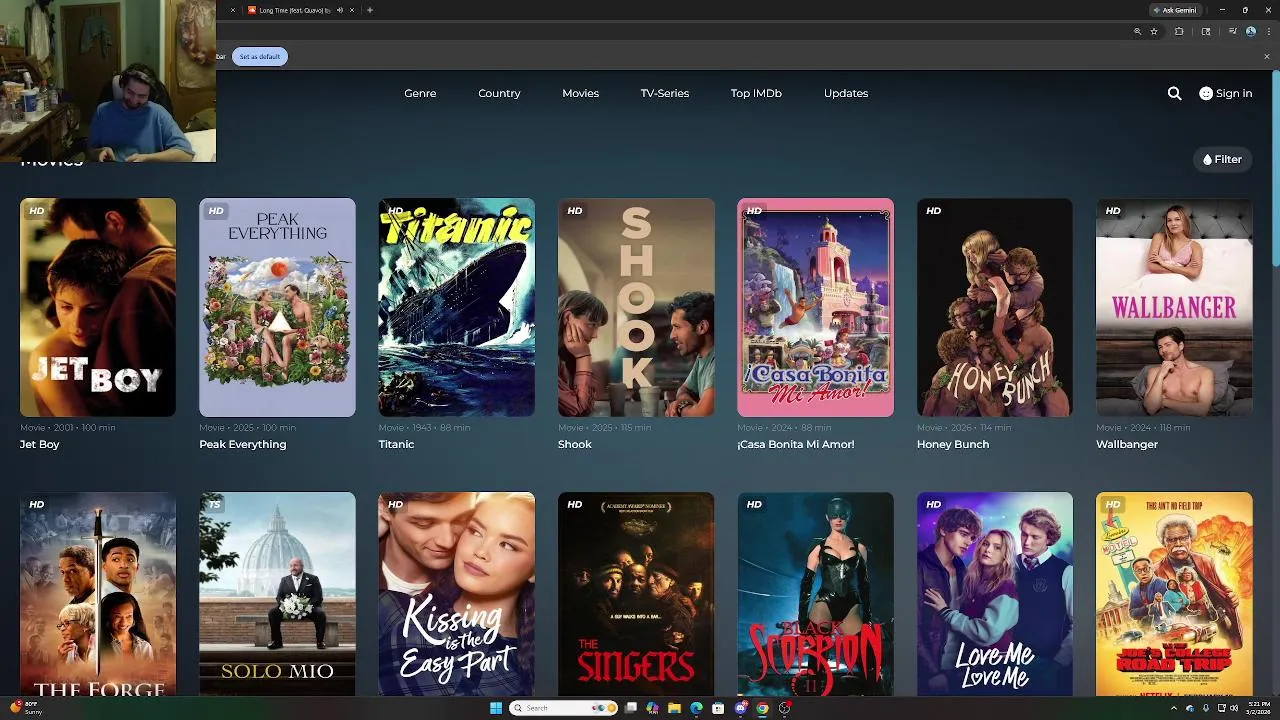Open the Updates menu item
1280x720 pixels.
click(x=846, y=93)
